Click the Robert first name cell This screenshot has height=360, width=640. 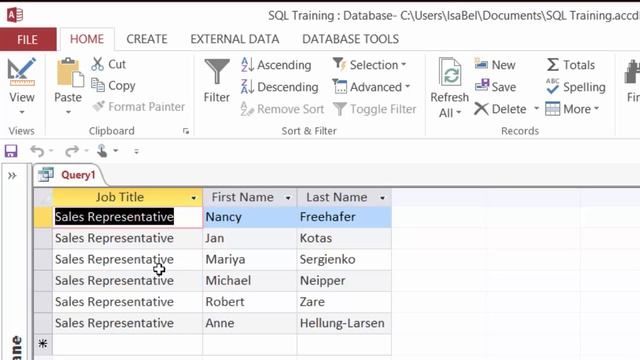pos(250,302)
